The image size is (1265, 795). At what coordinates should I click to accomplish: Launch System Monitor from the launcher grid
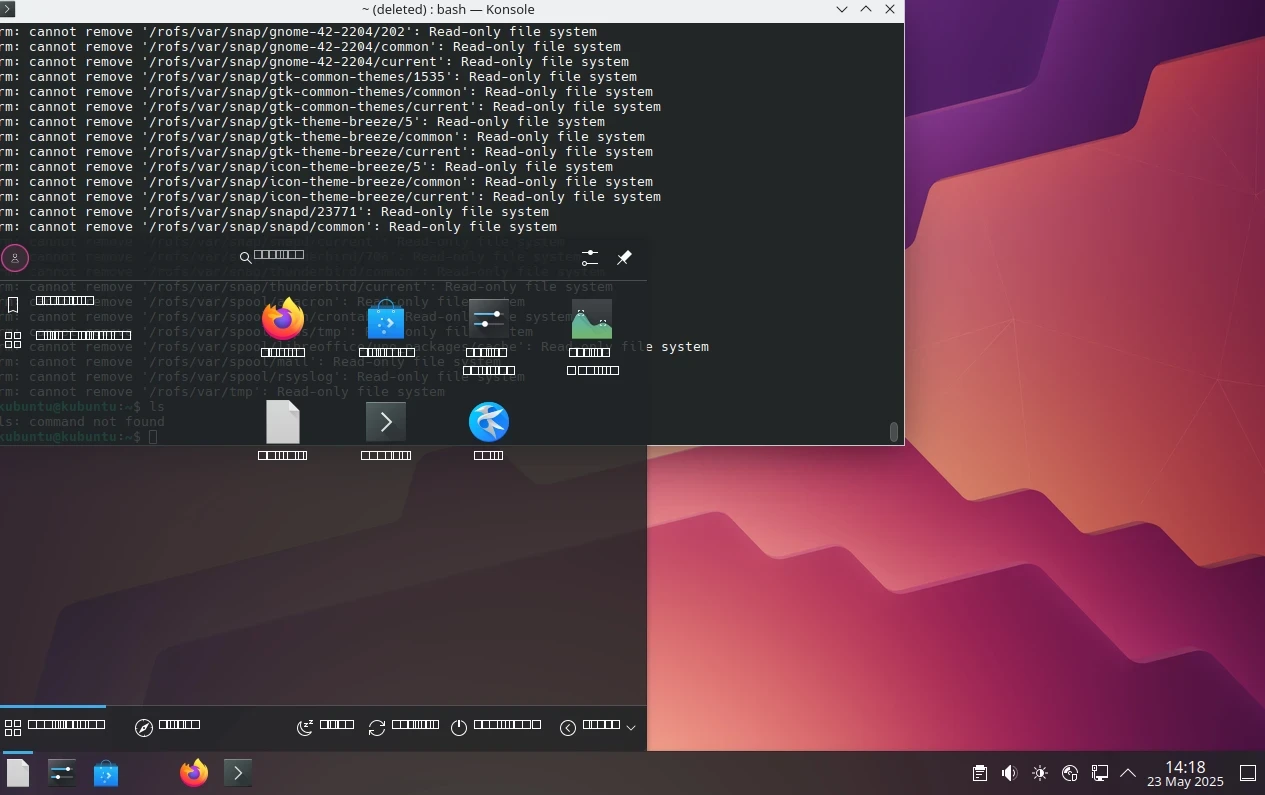pyautogui.click(x=592, y=336)
